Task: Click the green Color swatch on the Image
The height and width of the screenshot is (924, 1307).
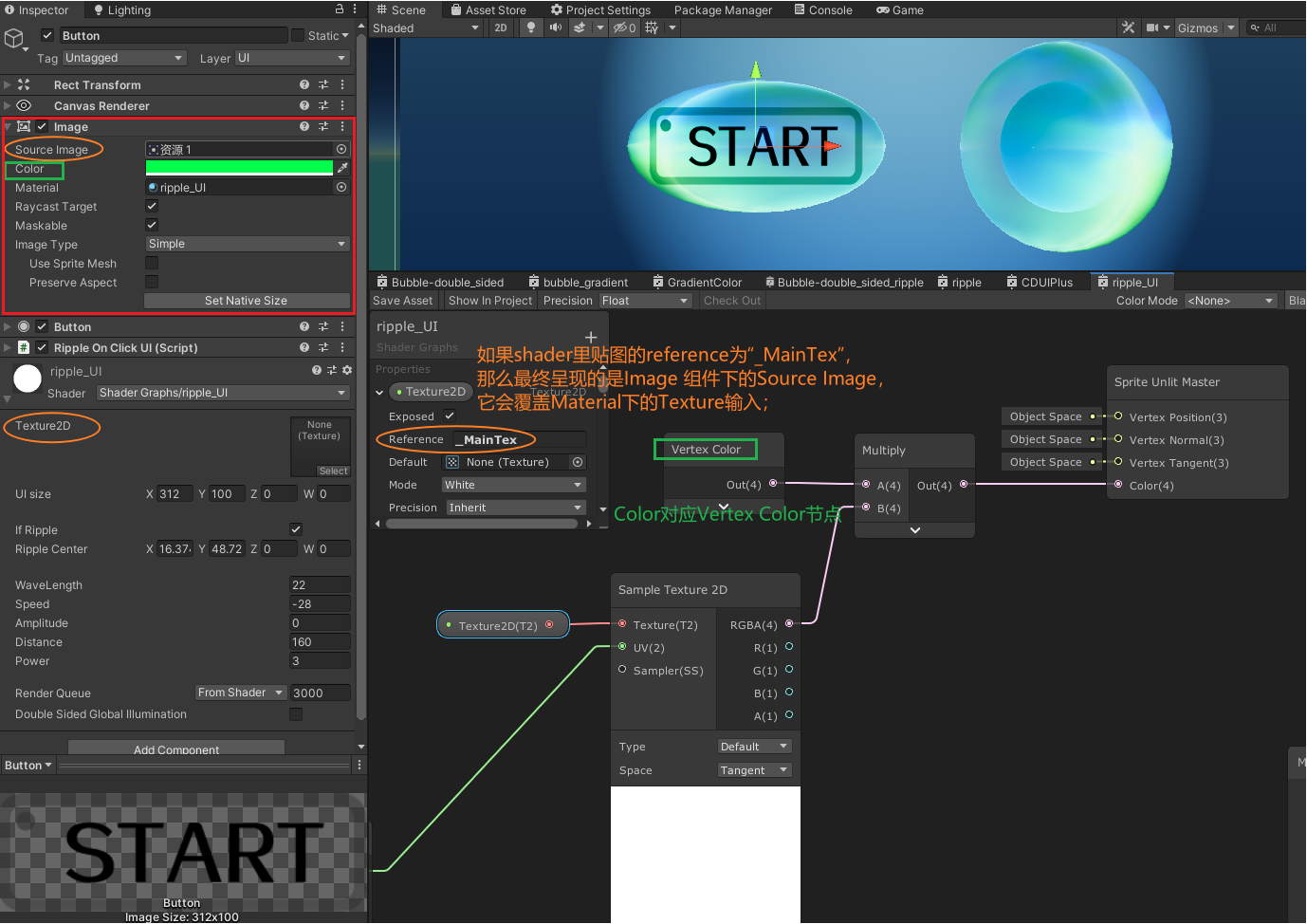Action: pyautogui.click(x=239, y=168)
